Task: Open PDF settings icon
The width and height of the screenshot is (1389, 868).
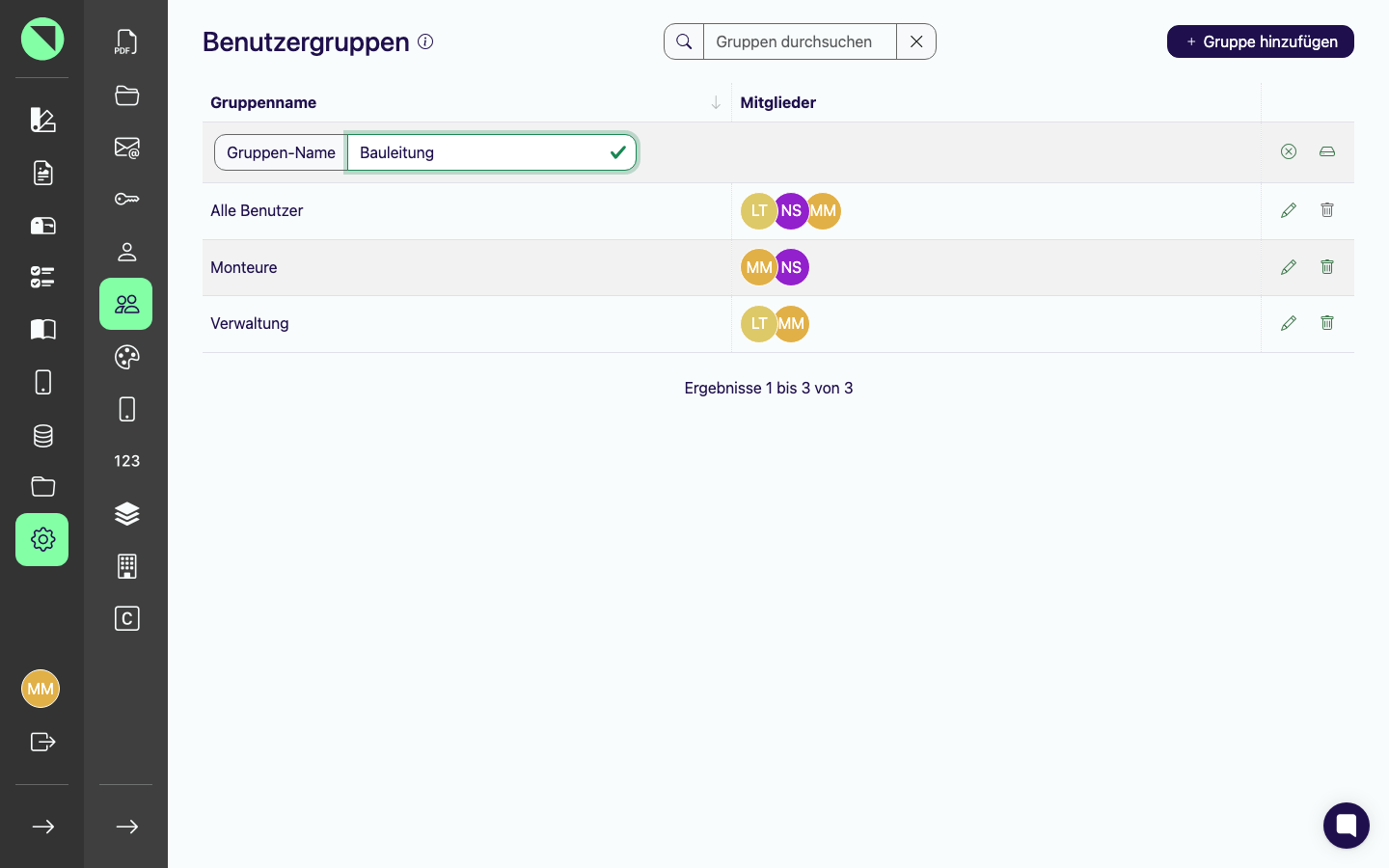Action: pos(126,42)
